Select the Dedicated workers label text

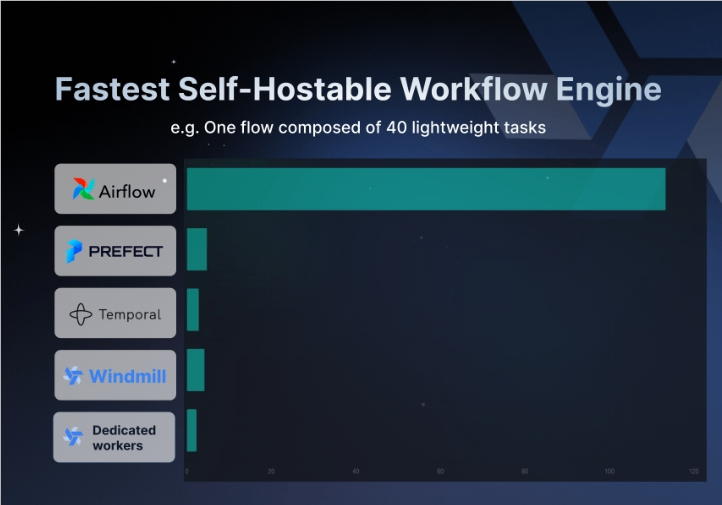point(124,438)
